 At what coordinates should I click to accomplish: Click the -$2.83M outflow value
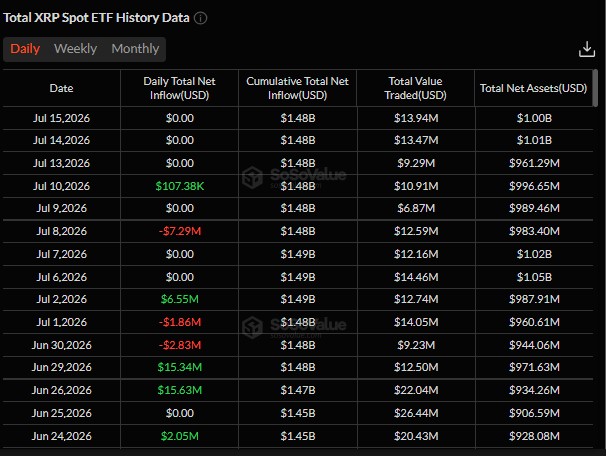(x=180, y=345)
